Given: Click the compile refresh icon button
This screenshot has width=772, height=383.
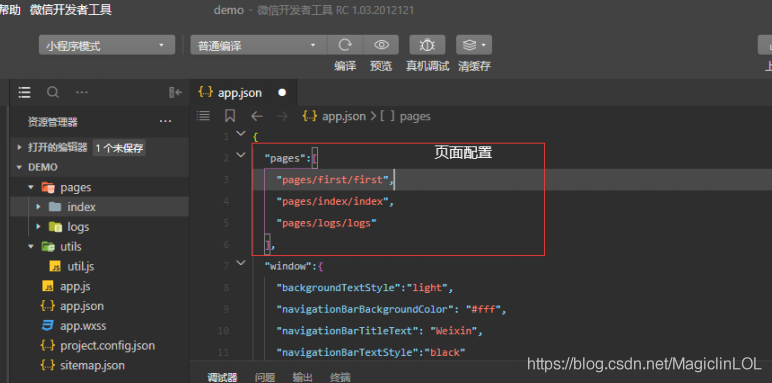Looking at the screenshot, I should coord(345,45).
